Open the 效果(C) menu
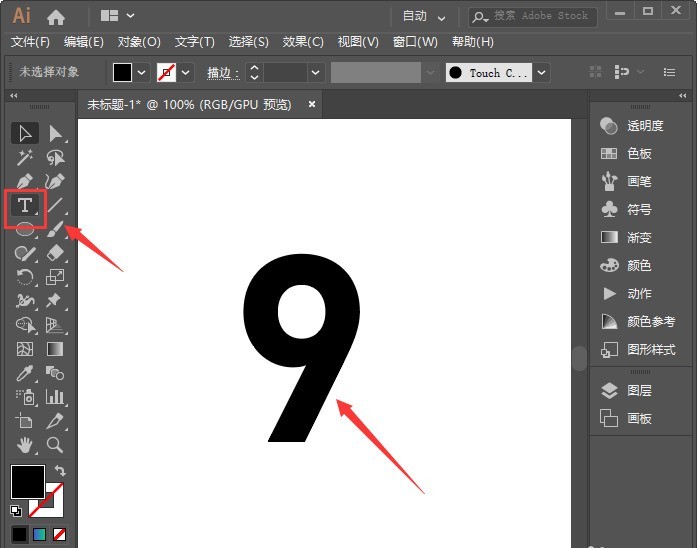The width and height of the screenshot is (697, 548). (303, 42)
